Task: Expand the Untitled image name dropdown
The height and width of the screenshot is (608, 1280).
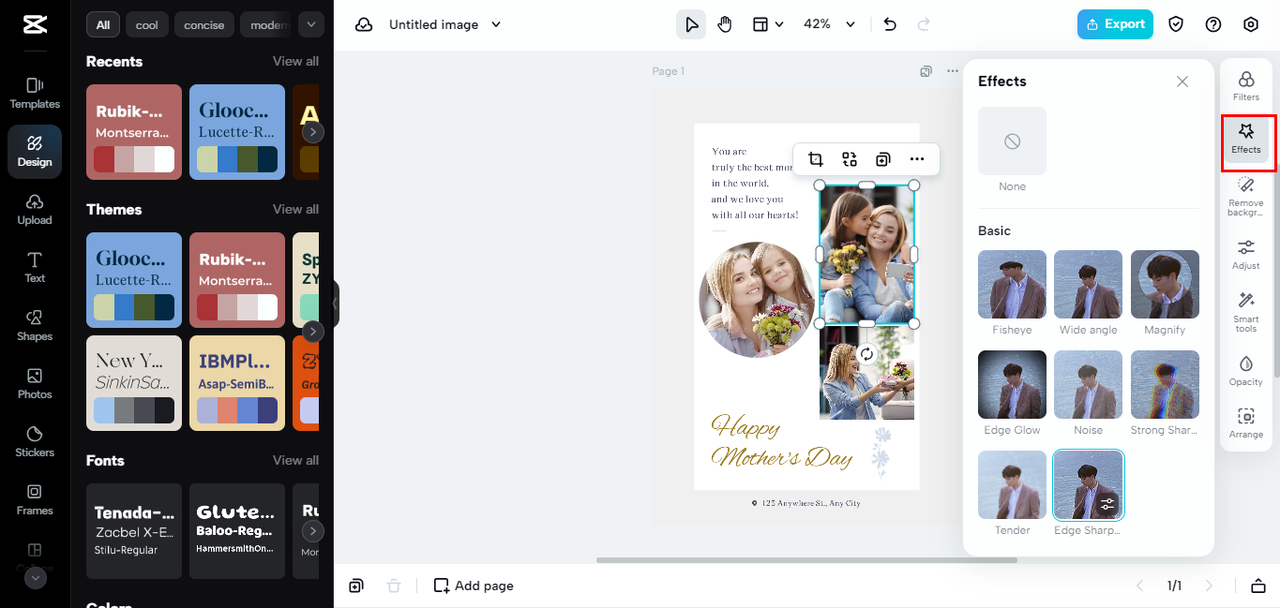Action: click(496, 24)
